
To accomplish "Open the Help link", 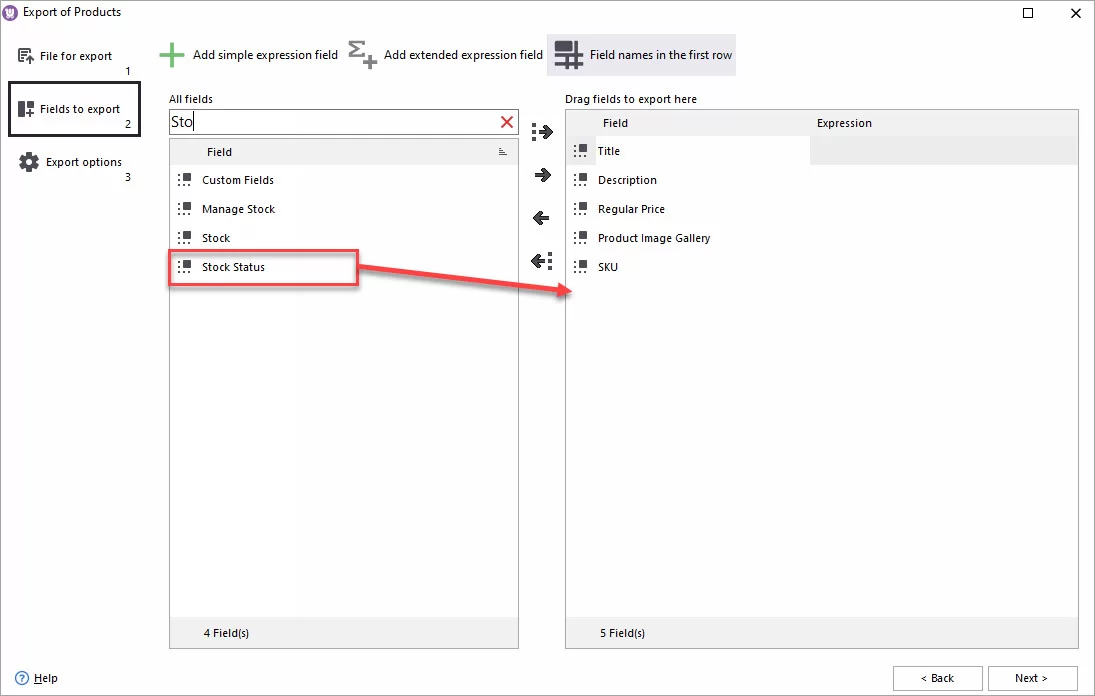I will [45, 678].
